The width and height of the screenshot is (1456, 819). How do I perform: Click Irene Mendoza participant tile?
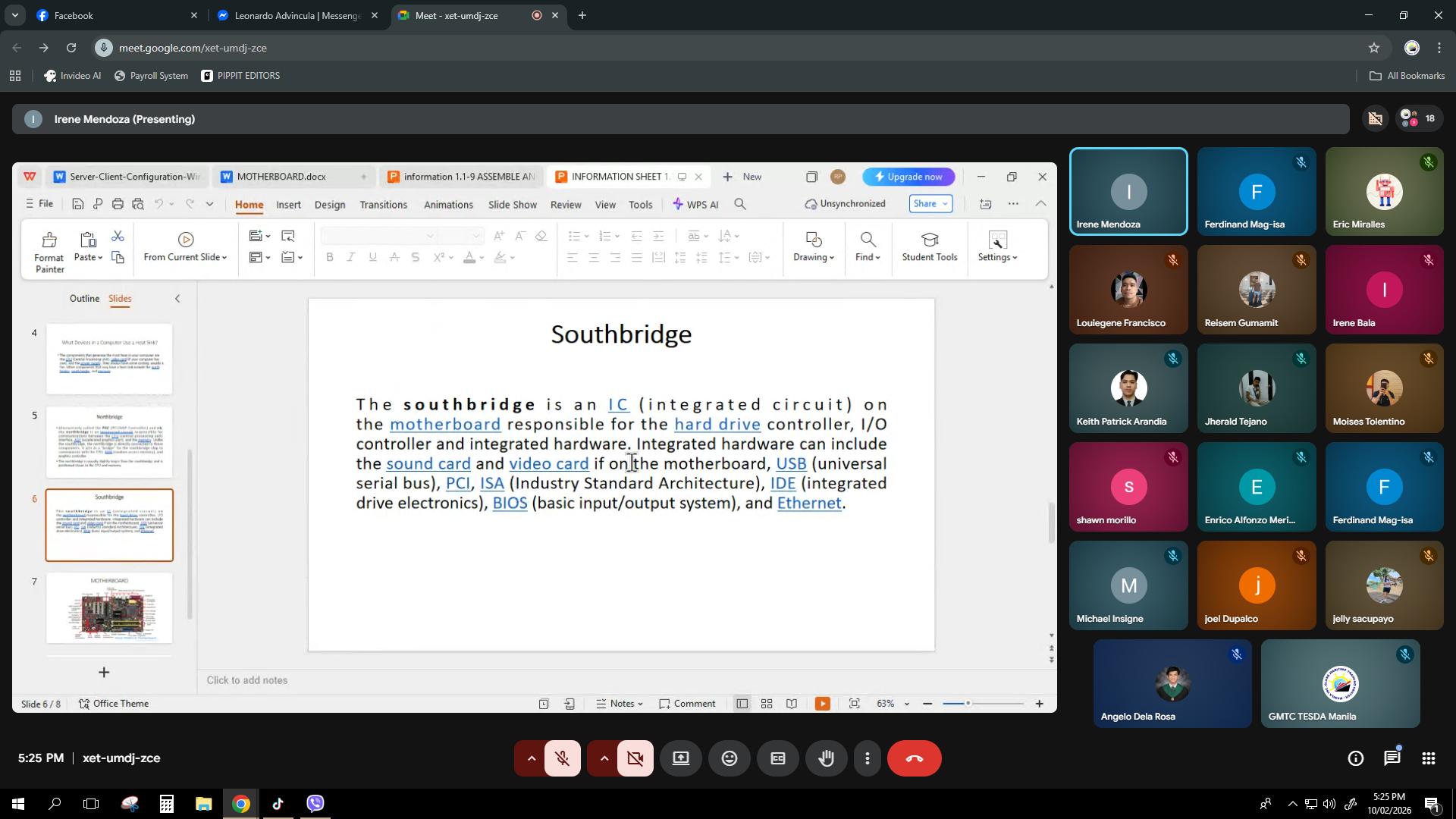(x=1128, y=192)
